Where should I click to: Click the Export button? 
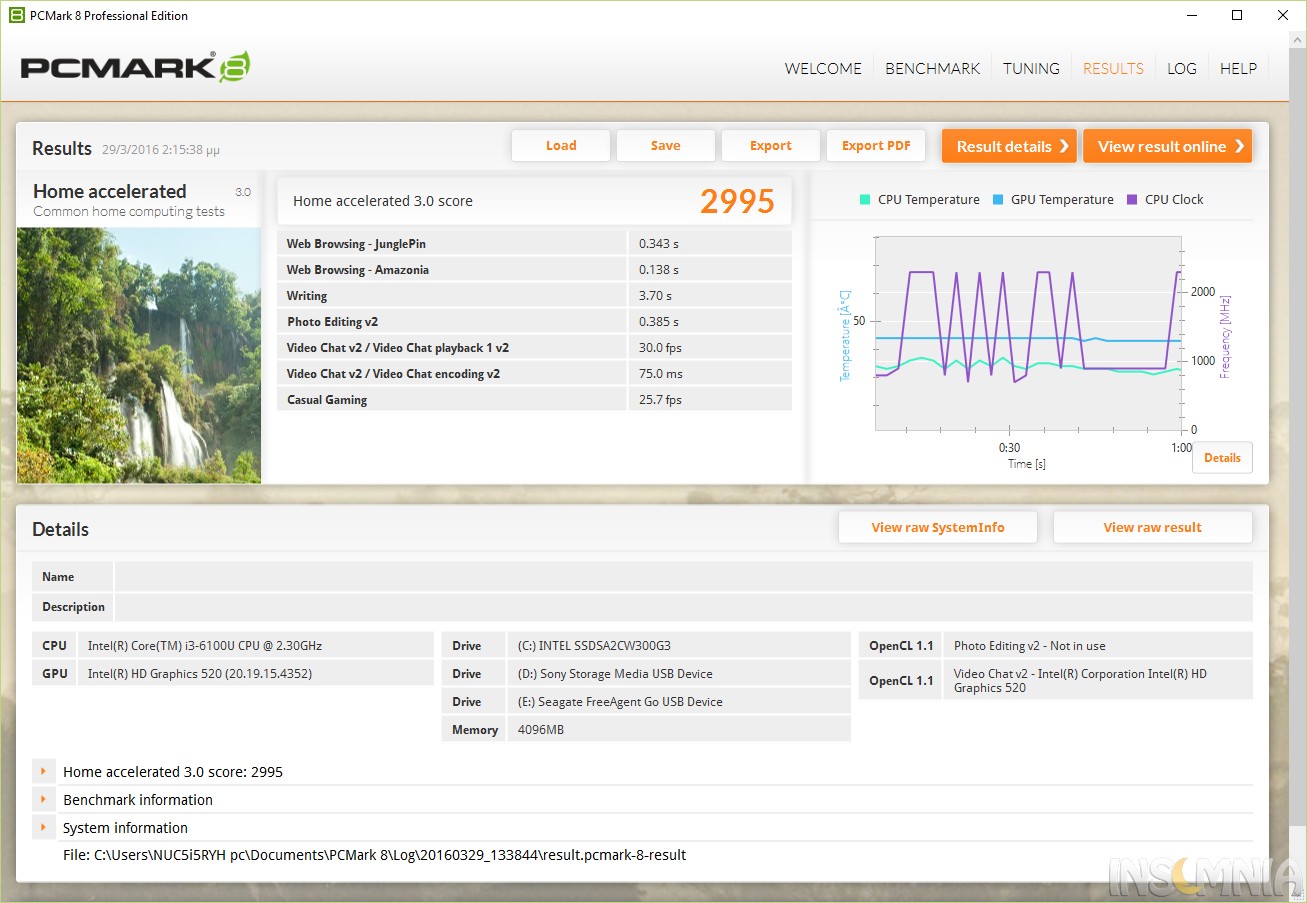pos(771,146)
